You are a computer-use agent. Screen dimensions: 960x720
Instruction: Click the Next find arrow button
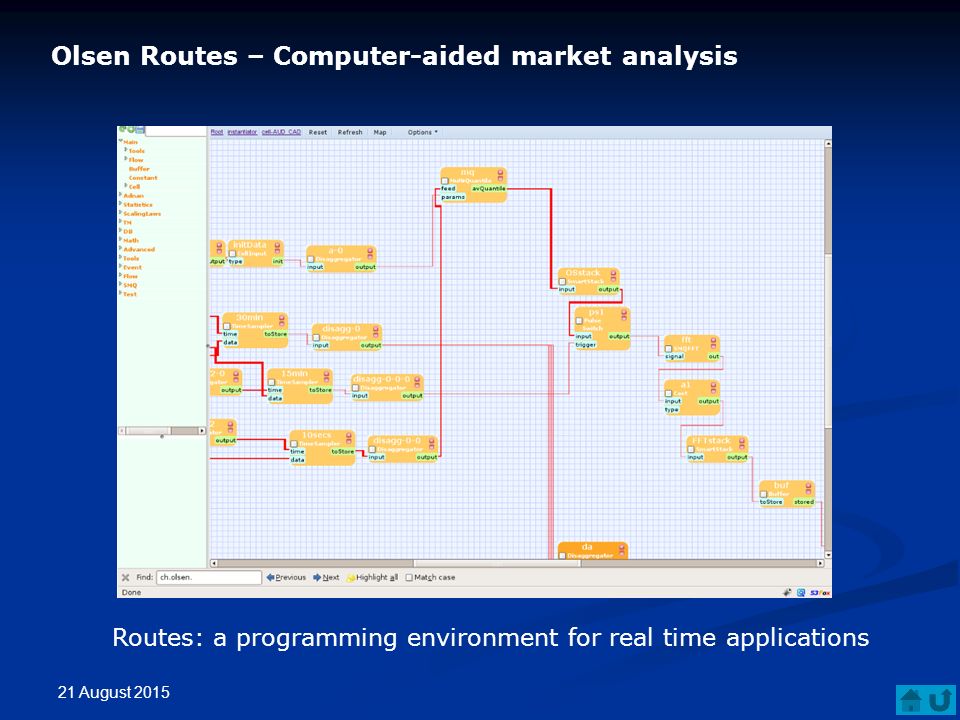pos(326,577)
